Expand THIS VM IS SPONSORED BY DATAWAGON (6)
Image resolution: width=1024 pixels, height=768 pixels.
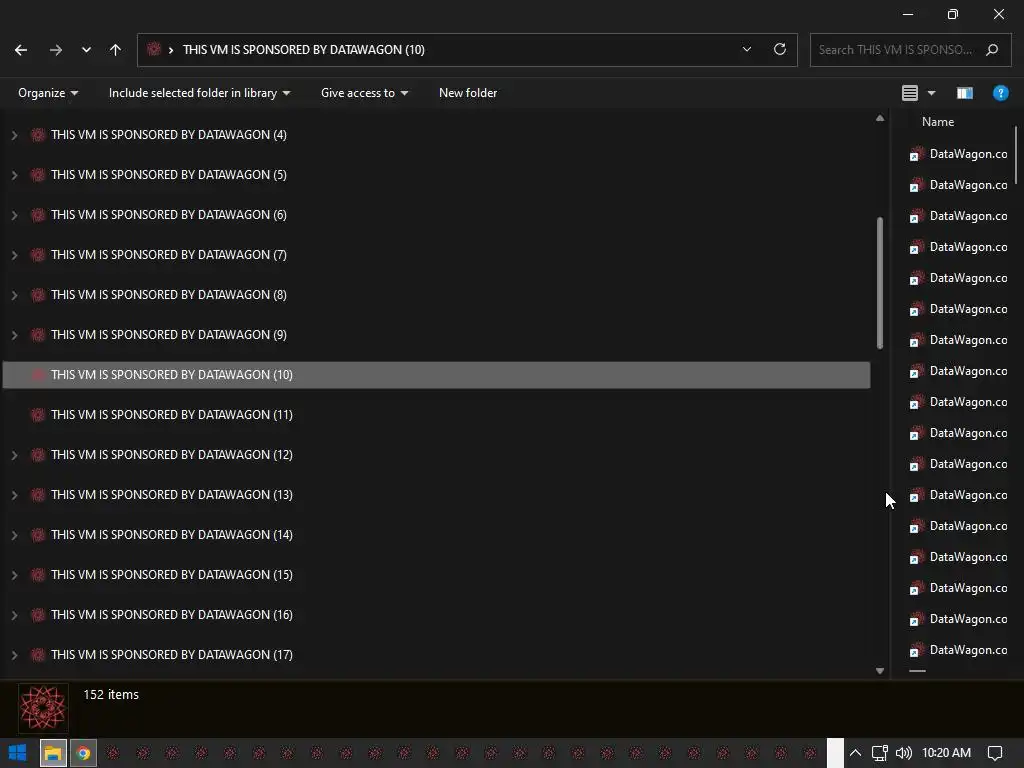14,215
